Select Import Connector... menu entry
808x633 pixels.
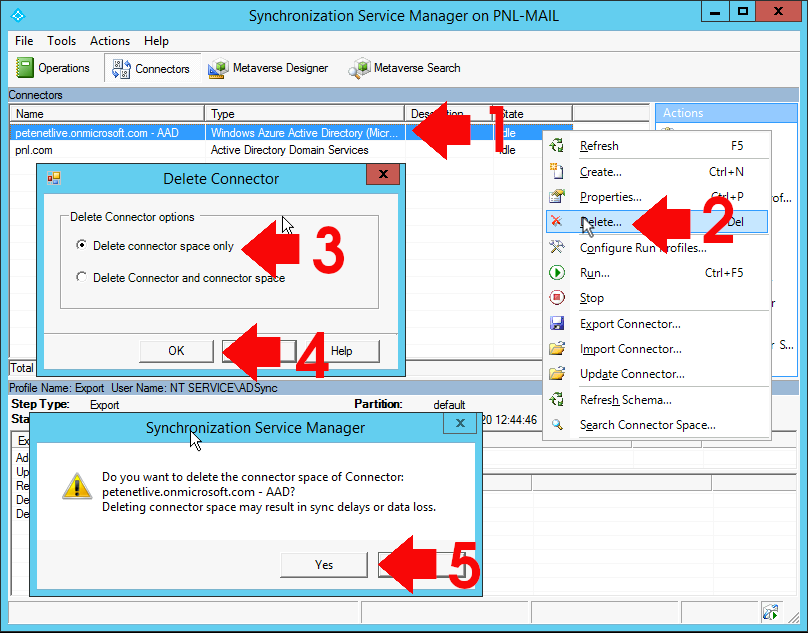(x=657, y=349)
